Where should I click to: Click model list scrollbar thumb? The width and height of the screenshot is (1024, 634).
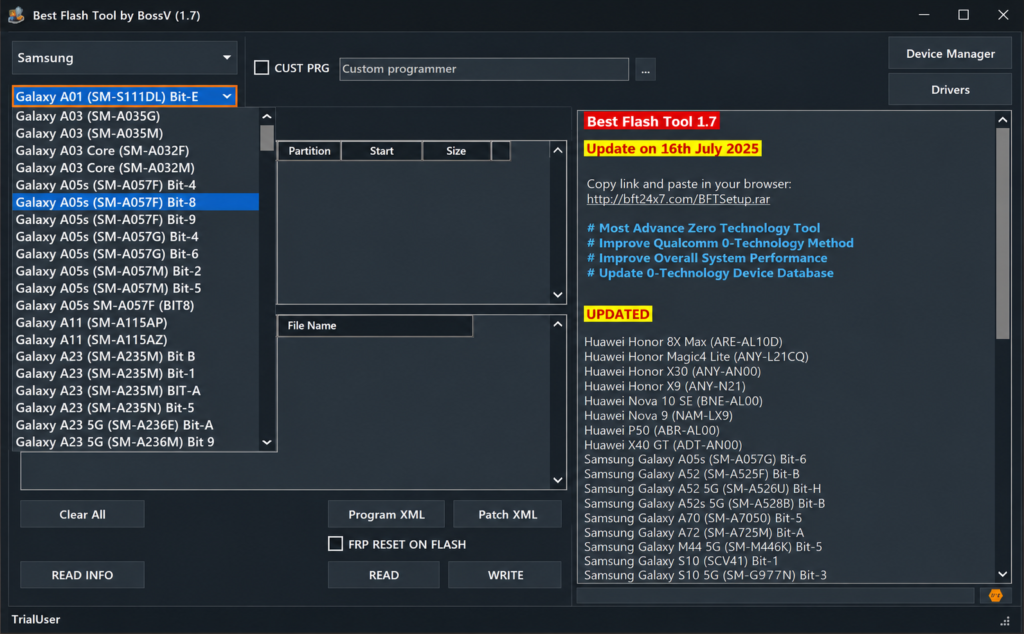266,138
